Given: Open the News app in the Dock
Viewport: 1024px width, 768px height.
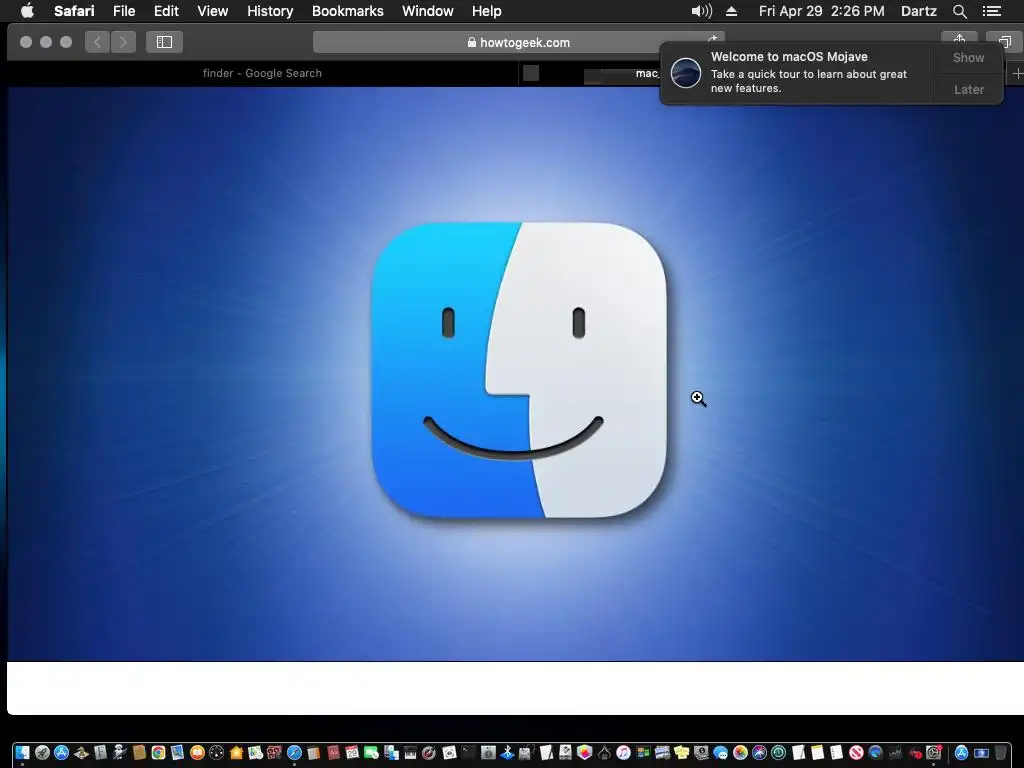Looking at the screenshot, I should 856,752.
